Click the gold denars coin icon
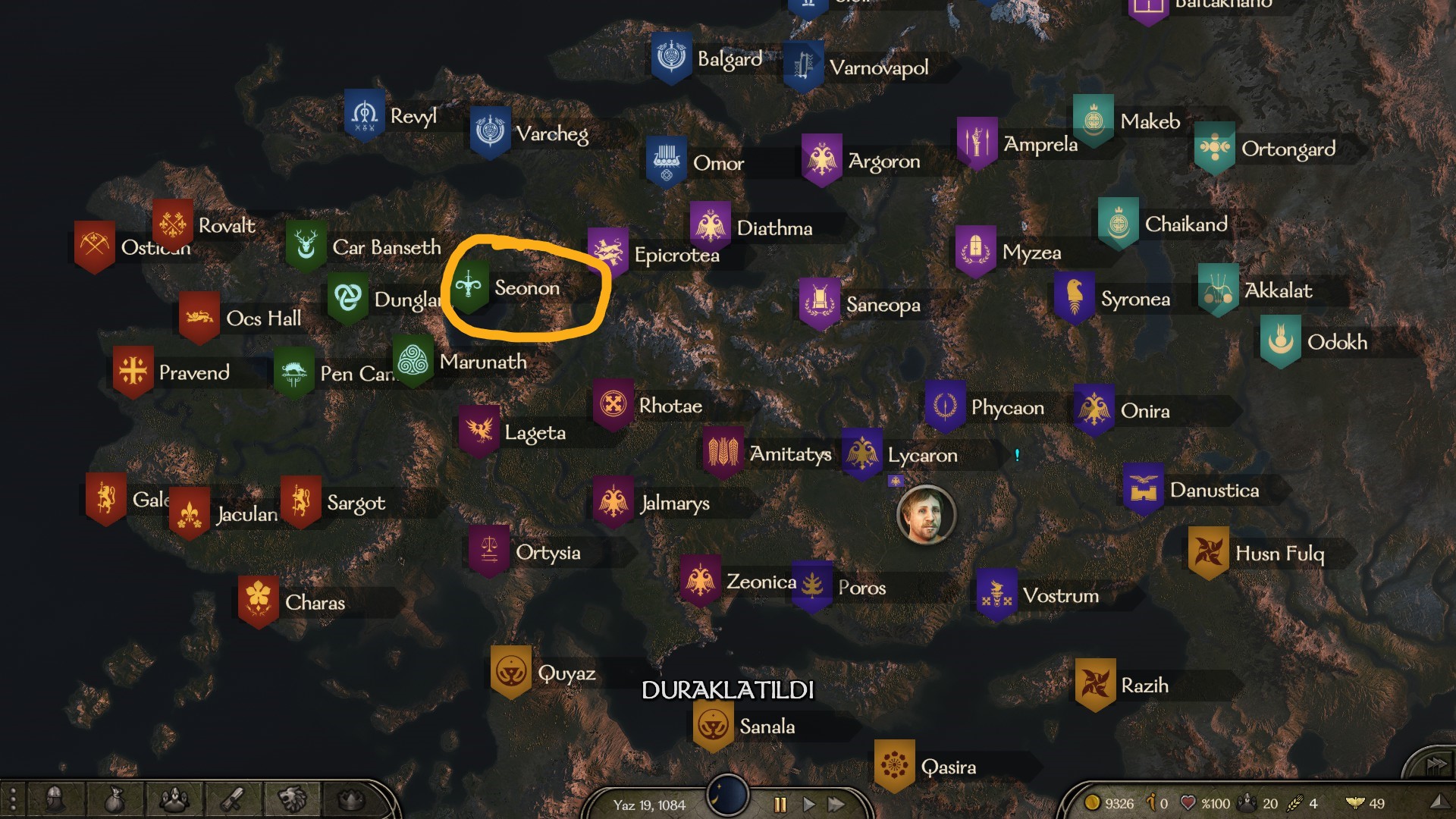 [x=1092, y=802]
